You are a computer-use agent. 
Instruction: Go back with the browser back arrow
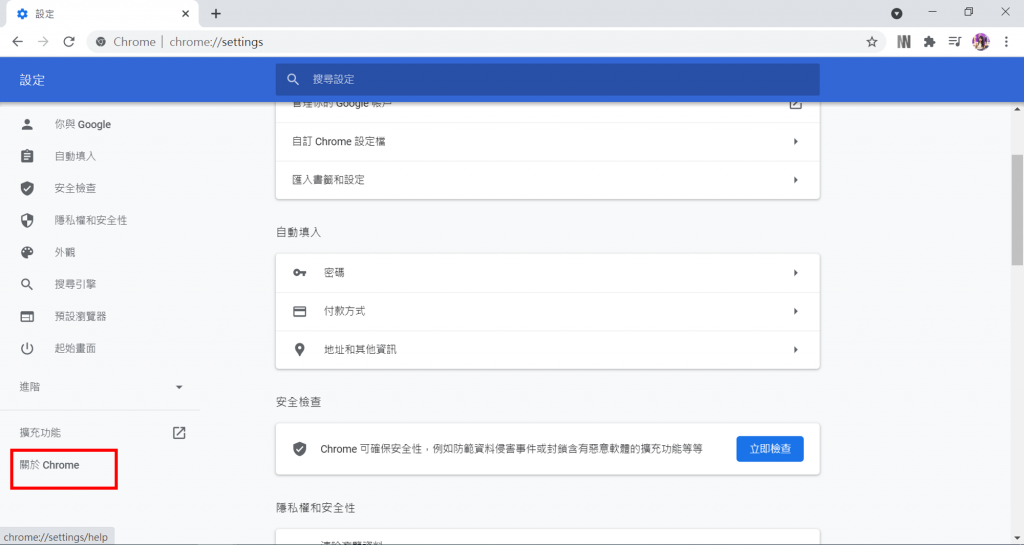(18, 42)
